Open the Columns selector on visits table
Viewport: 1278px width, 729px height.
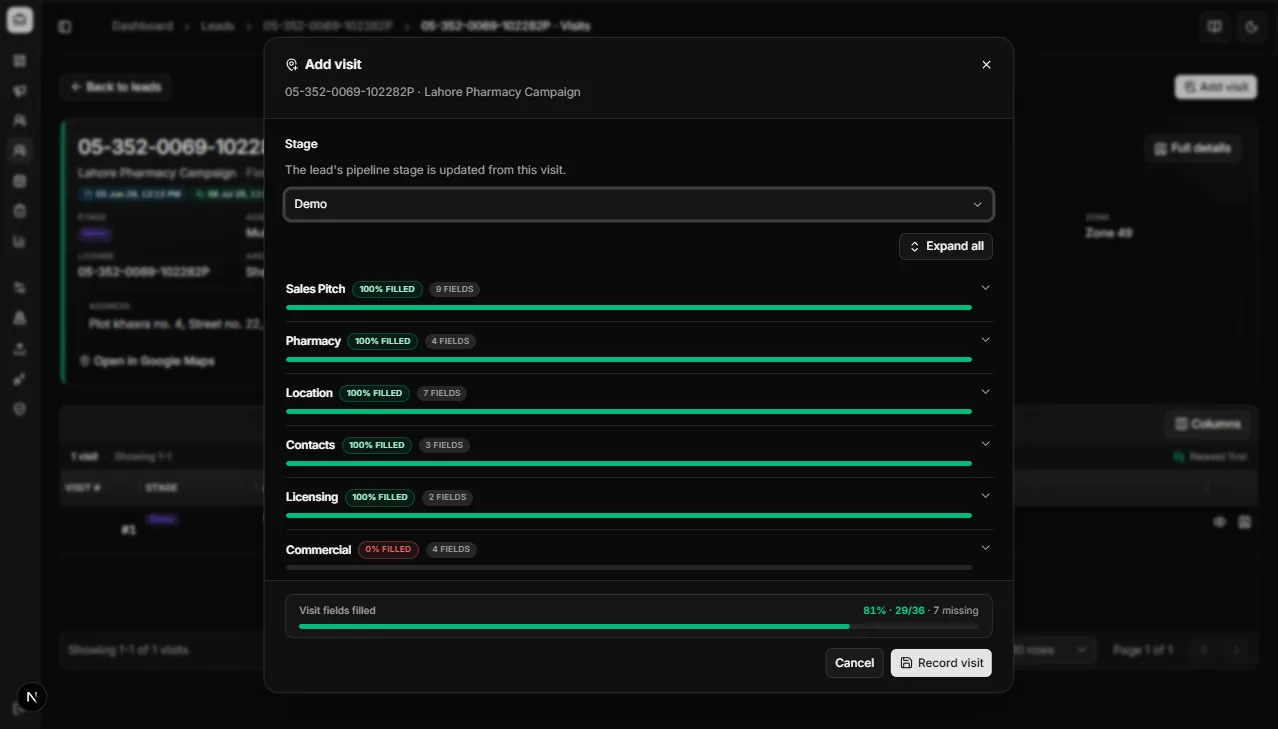[1208, 424]
